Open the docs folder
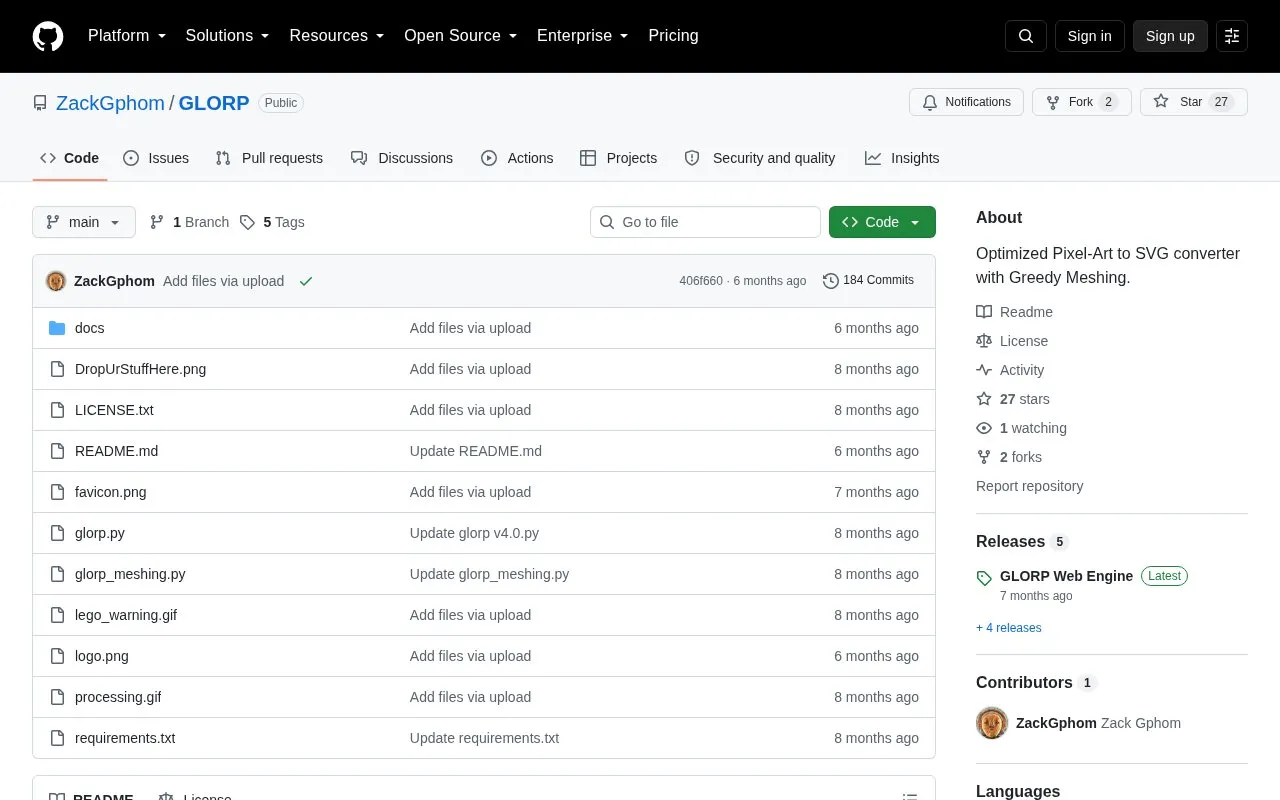Viewport: 1280px width, 800px height. coord(89,328)
